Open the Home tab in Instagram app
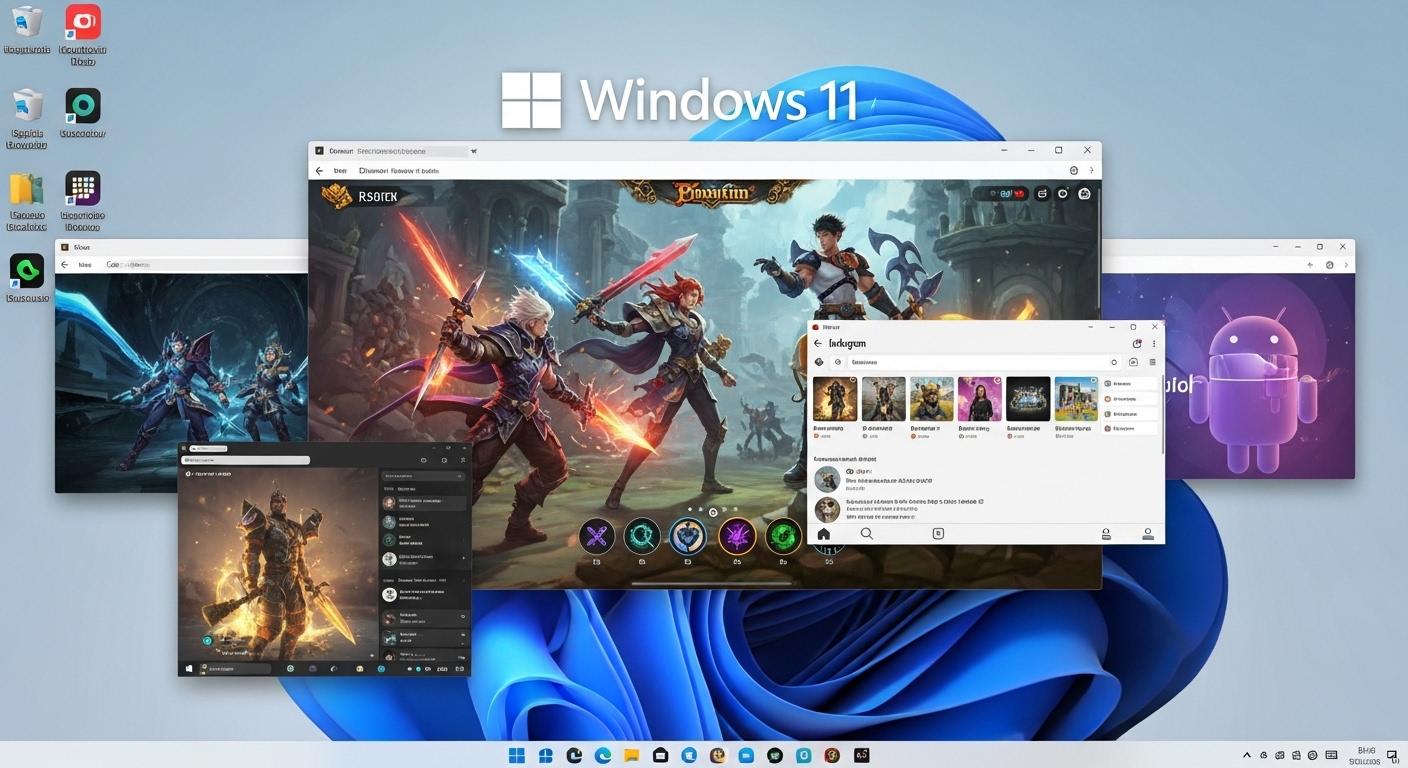 tap(823, 533)
